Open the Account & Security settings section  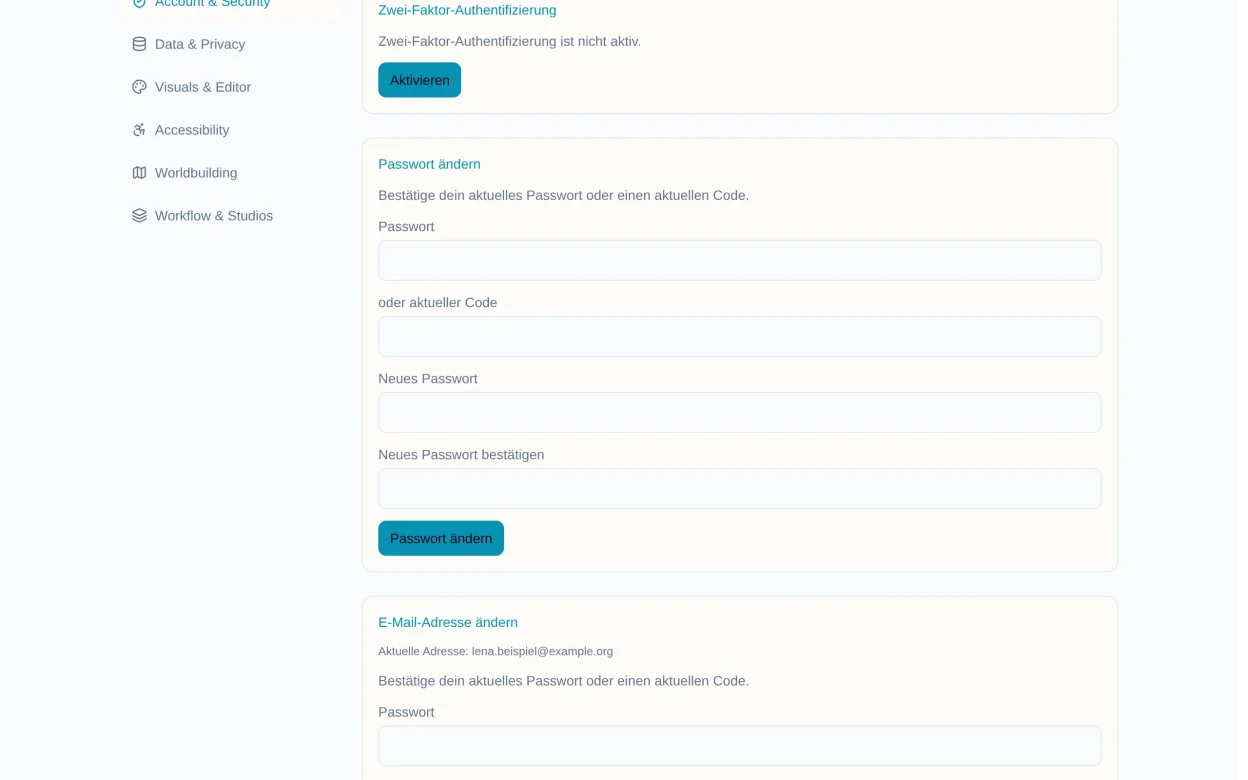228,5
